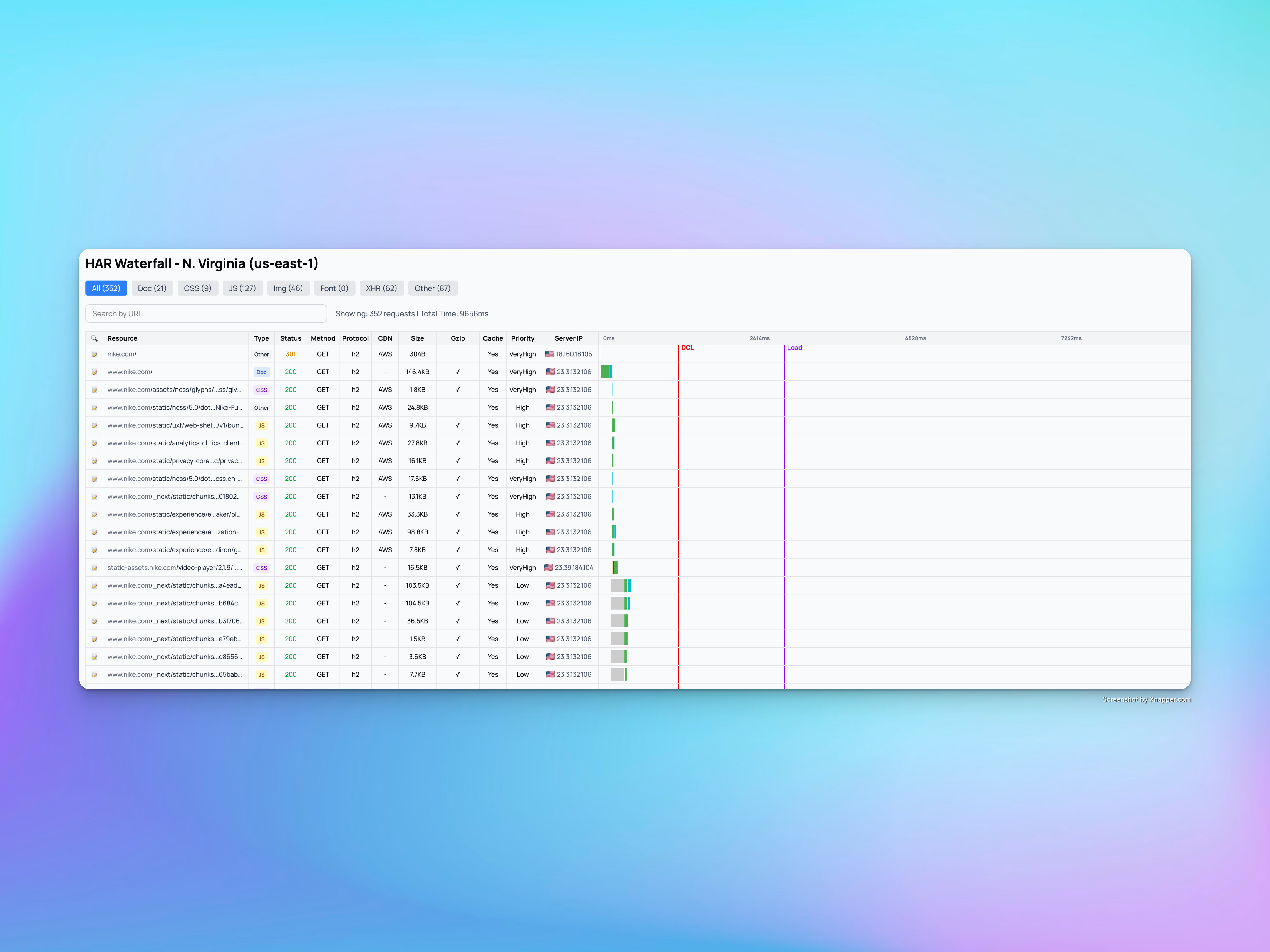This screenshot has height=952, width=1270.
Task: Click the green waterfall bar for www.nike.com/
Action: [605, 372]
